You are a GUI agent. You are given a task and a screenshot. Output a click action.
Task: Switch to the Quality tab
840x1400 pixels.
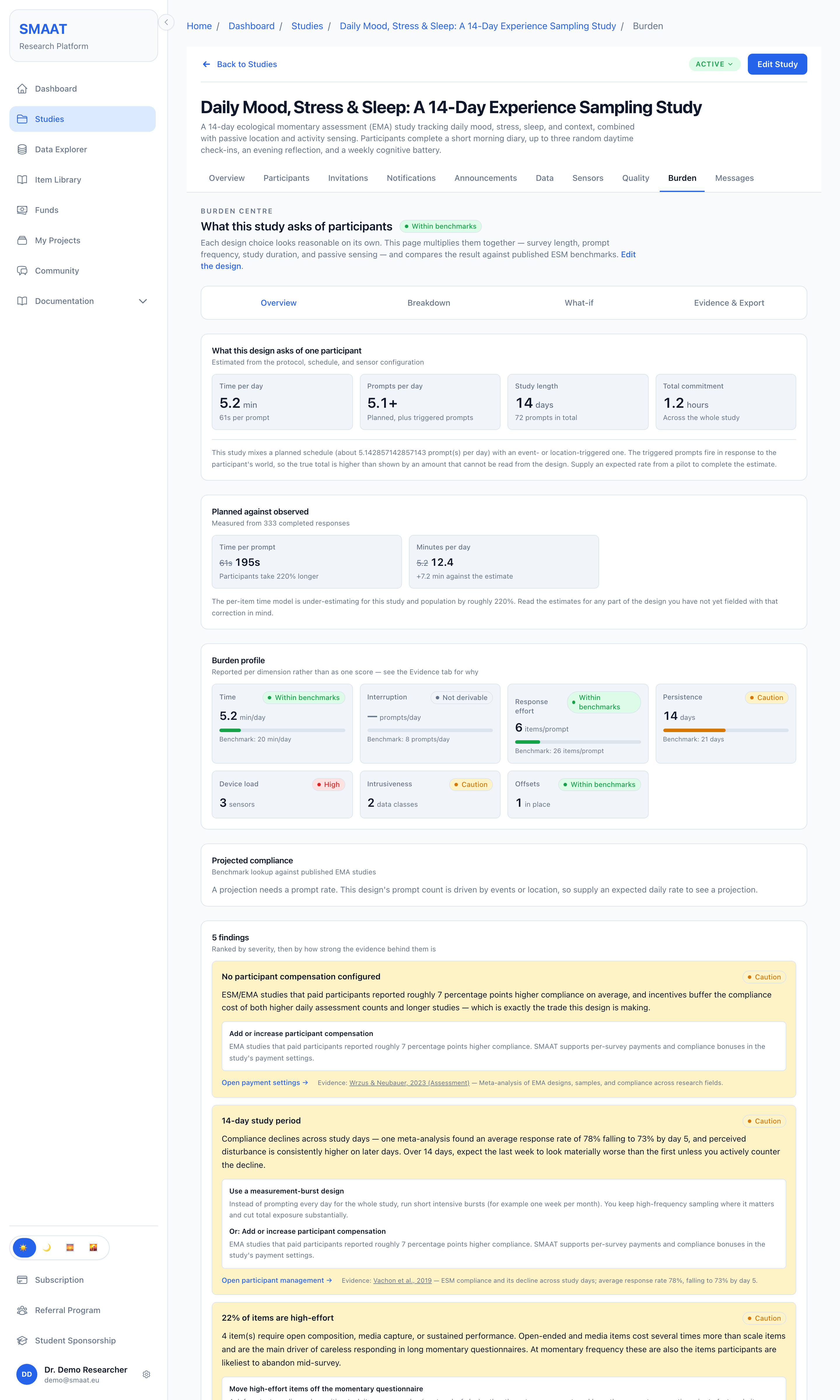[636, 178]
